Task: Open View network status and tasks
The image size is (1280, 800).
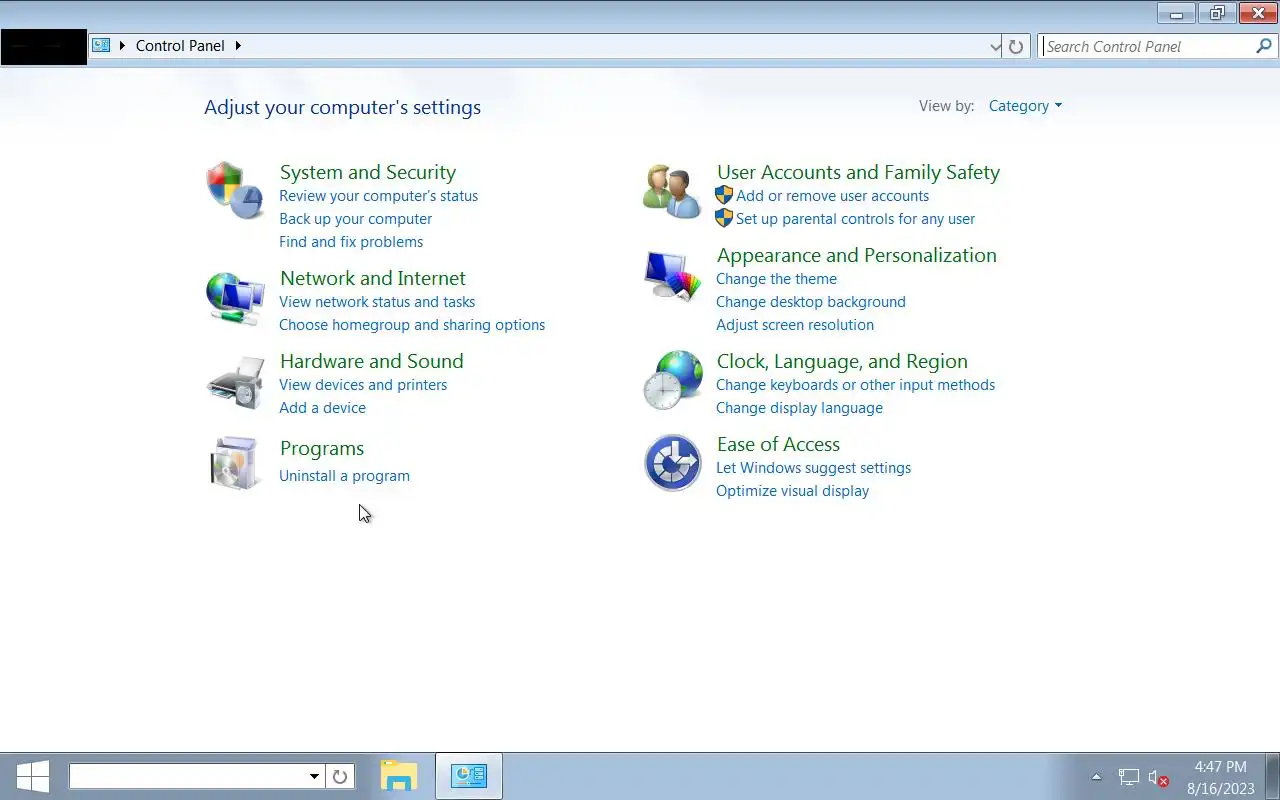Action: pyautogui.click(x=377, y=302)
